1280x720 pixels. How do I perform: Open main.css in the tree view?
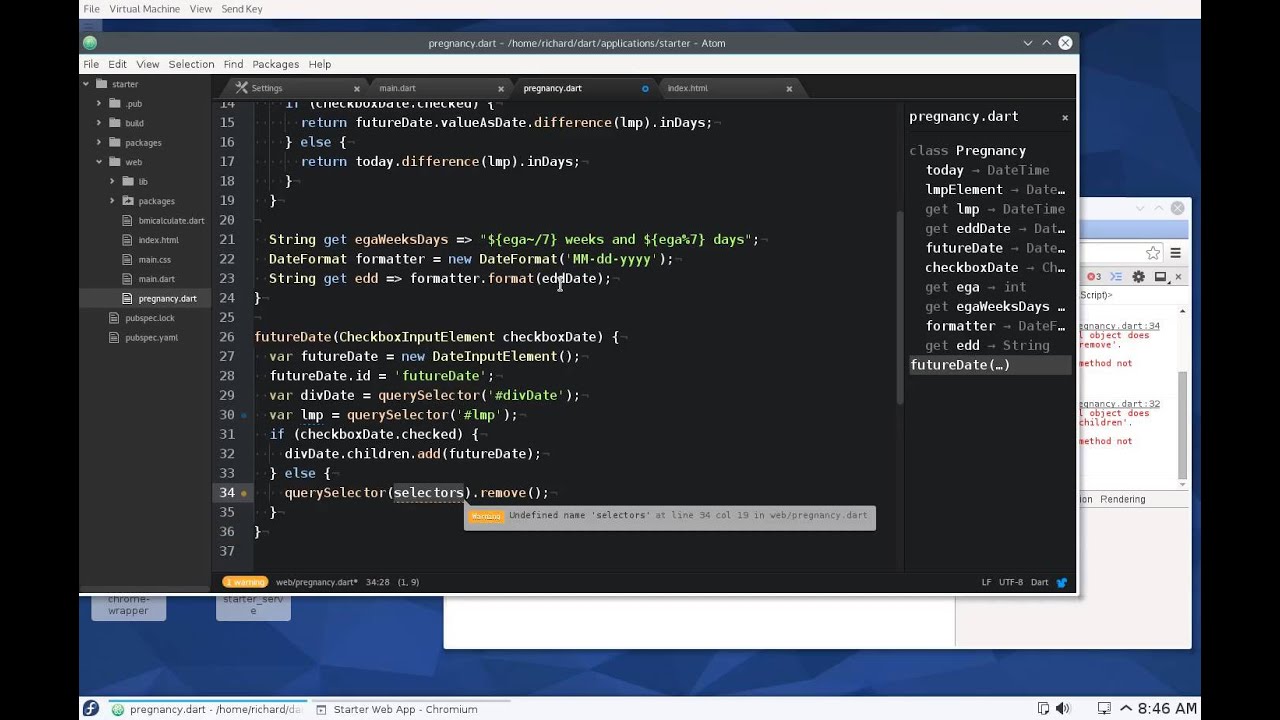coord(154,259)
